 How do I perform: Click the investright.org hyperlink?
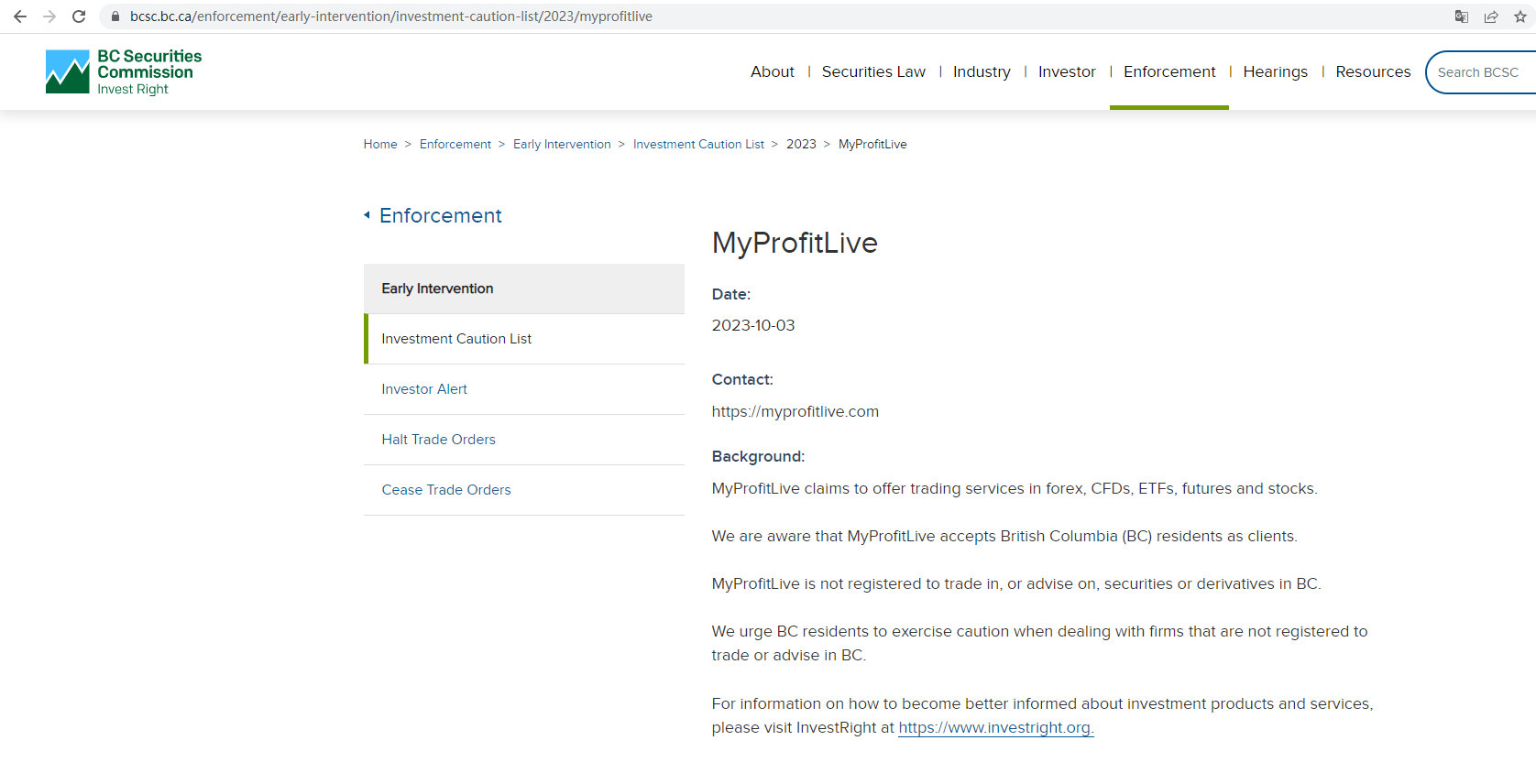click(x=995, y=727)
